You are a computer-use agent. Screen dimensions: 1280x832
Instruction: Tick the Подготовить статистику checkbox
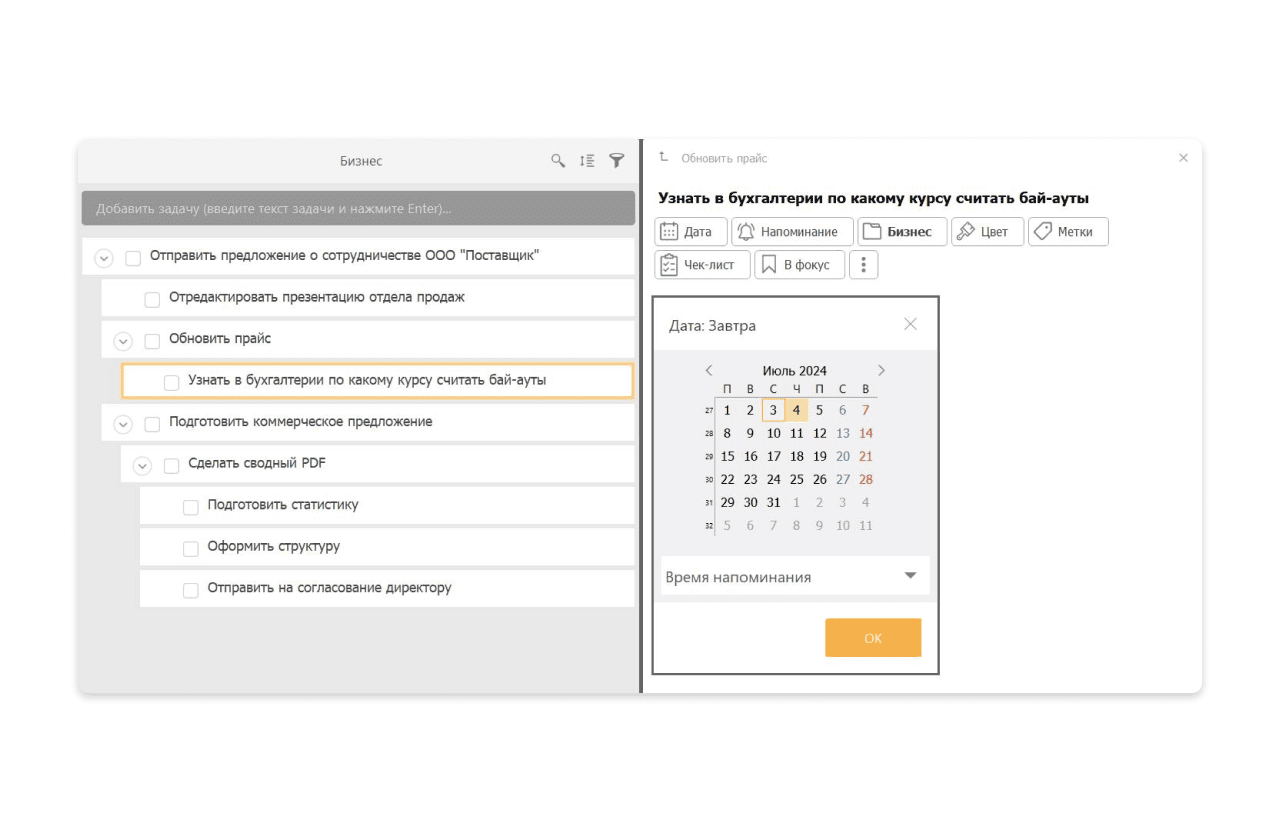[191, 508]
